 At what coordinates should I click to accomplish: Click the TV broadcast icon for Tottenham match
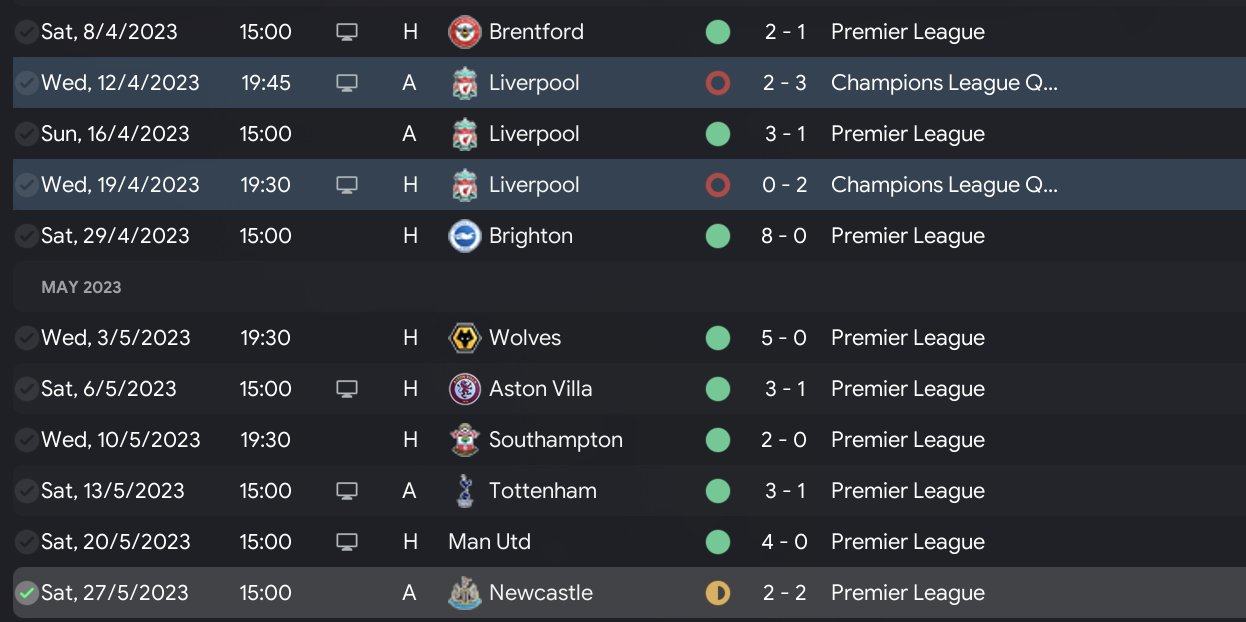click(347, 491)
